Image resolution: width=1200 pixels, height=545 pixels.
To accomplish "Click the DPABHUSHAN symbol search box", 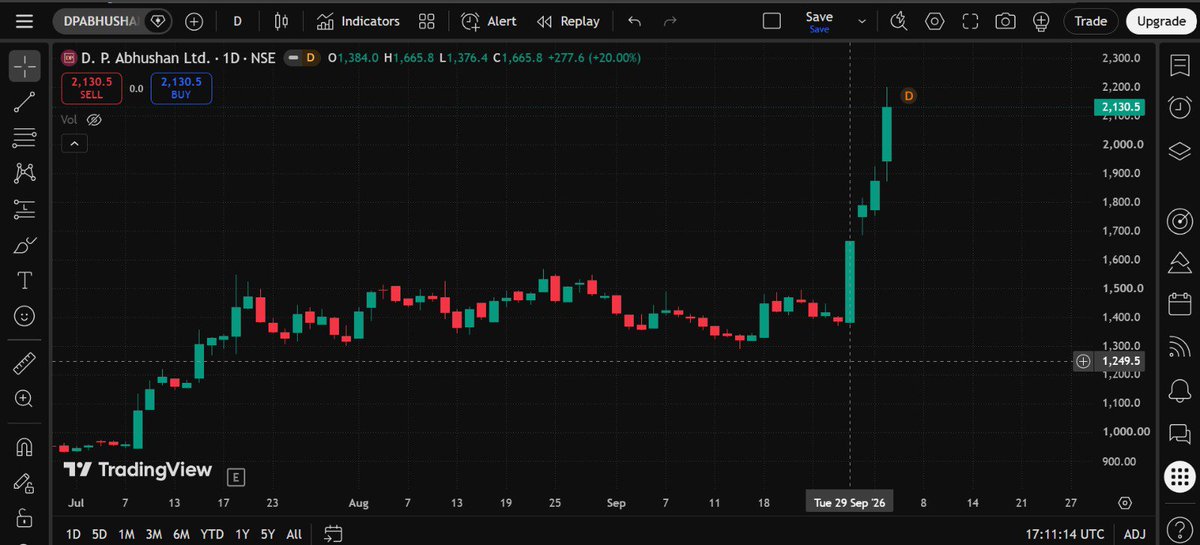I will pyautogui.click(x=112, y=21).
